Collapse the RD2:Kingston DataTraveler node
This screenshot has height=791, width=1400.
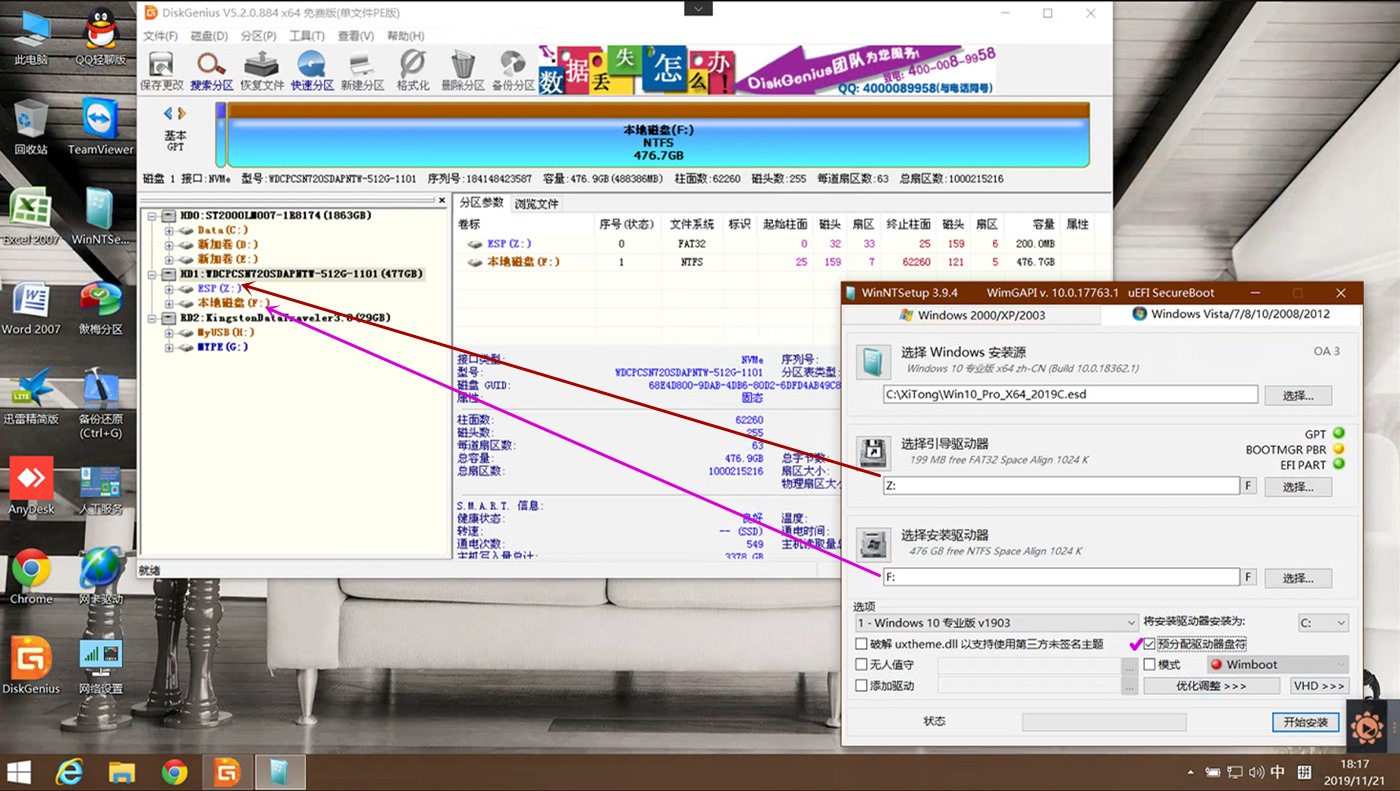click(153, 318)
